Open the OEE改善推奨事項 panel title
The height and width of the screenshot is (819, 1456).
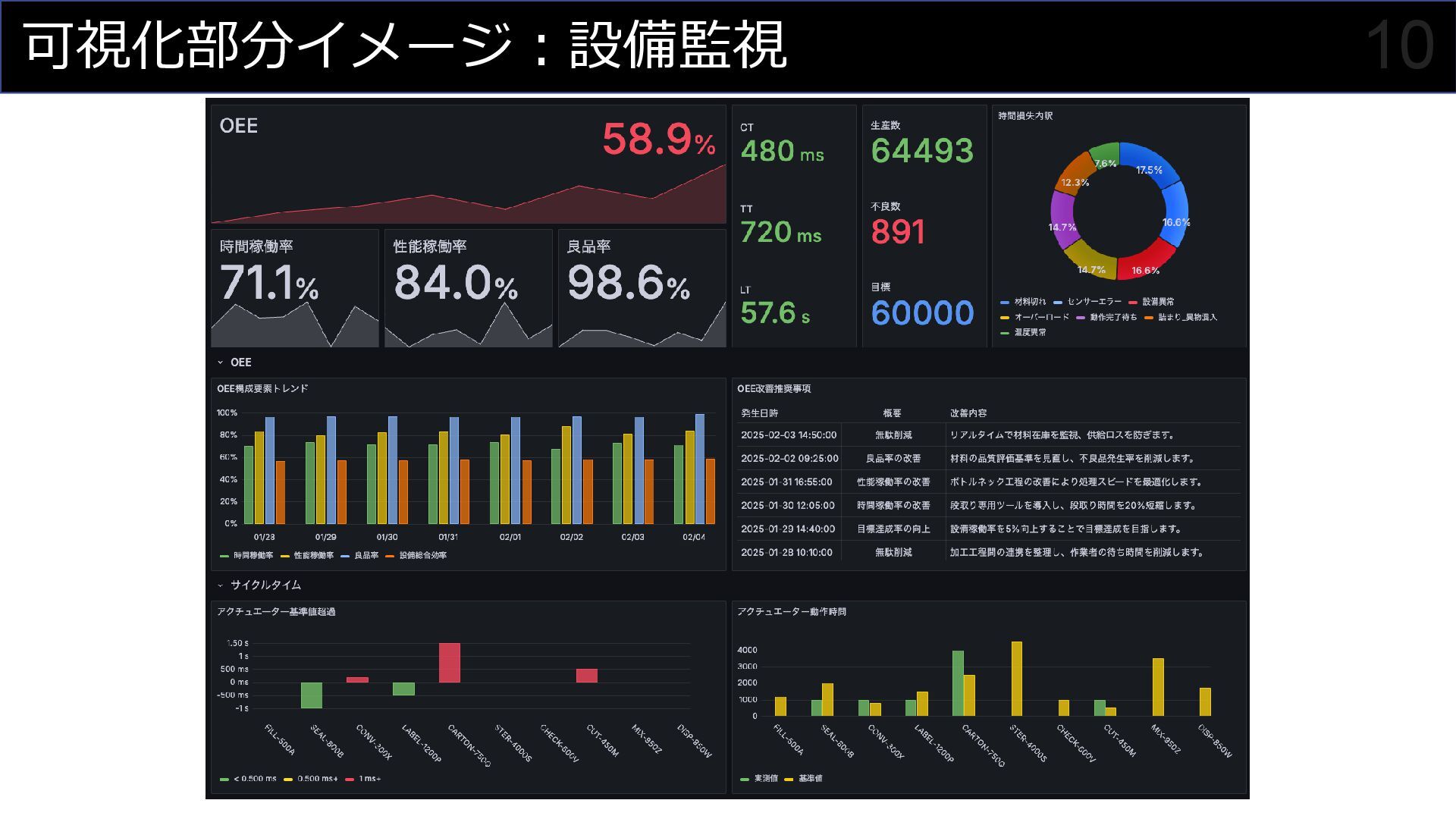pyautogui.click(x=773, y=389)
